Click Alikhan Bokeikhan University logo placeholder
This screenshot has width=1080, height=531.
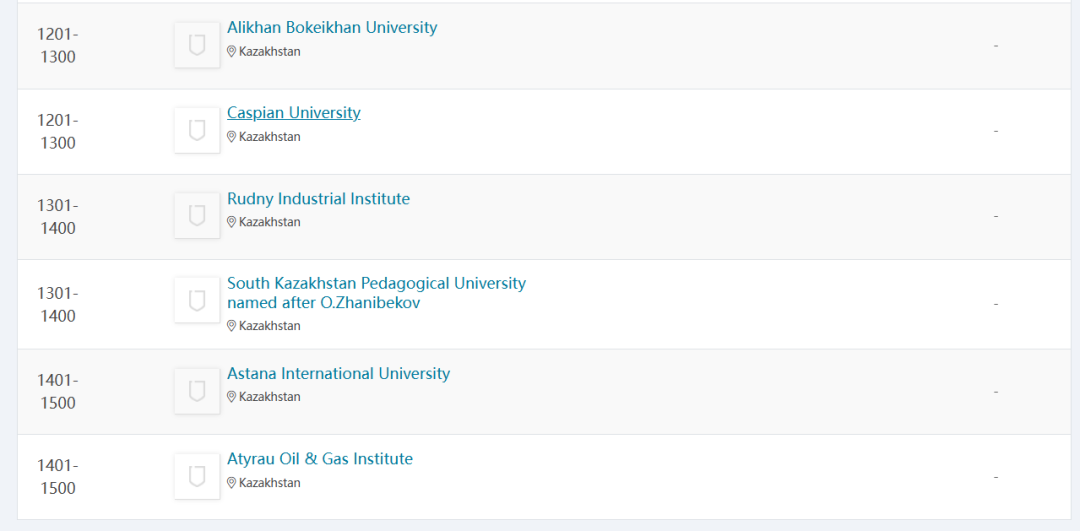(x=197, y=45)
